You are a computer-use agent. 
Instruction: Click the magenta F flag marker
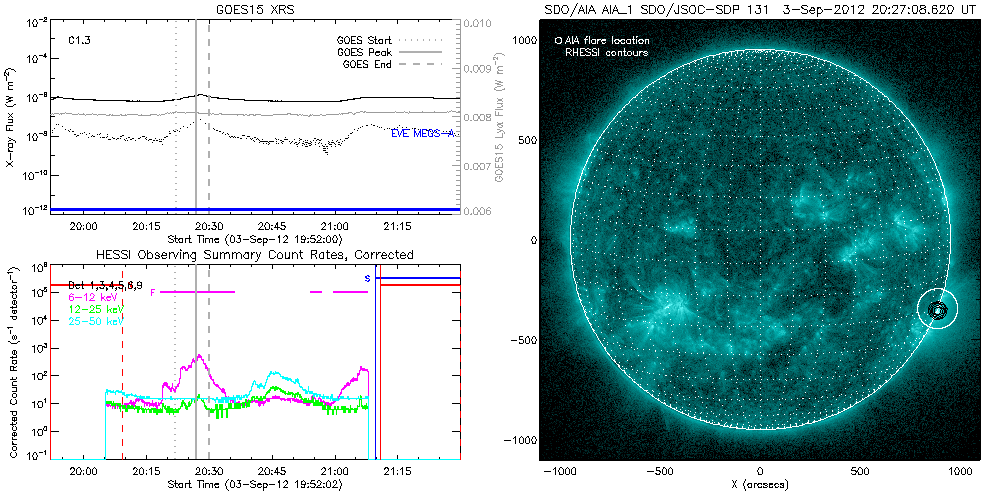(153, 292)
